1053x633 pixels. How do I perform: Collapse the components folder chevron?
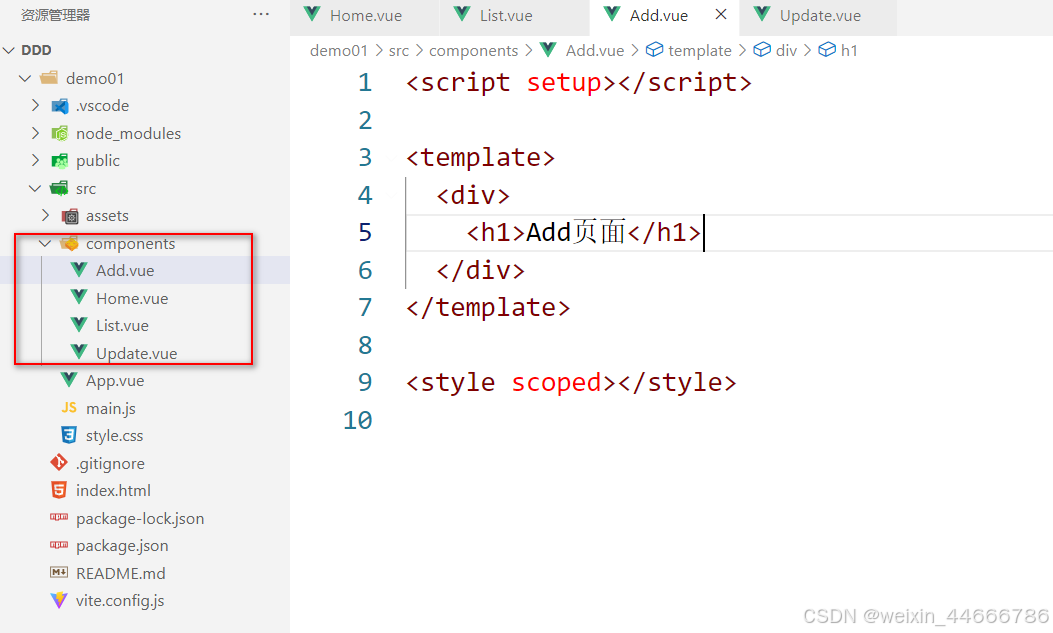pos(45,244)
